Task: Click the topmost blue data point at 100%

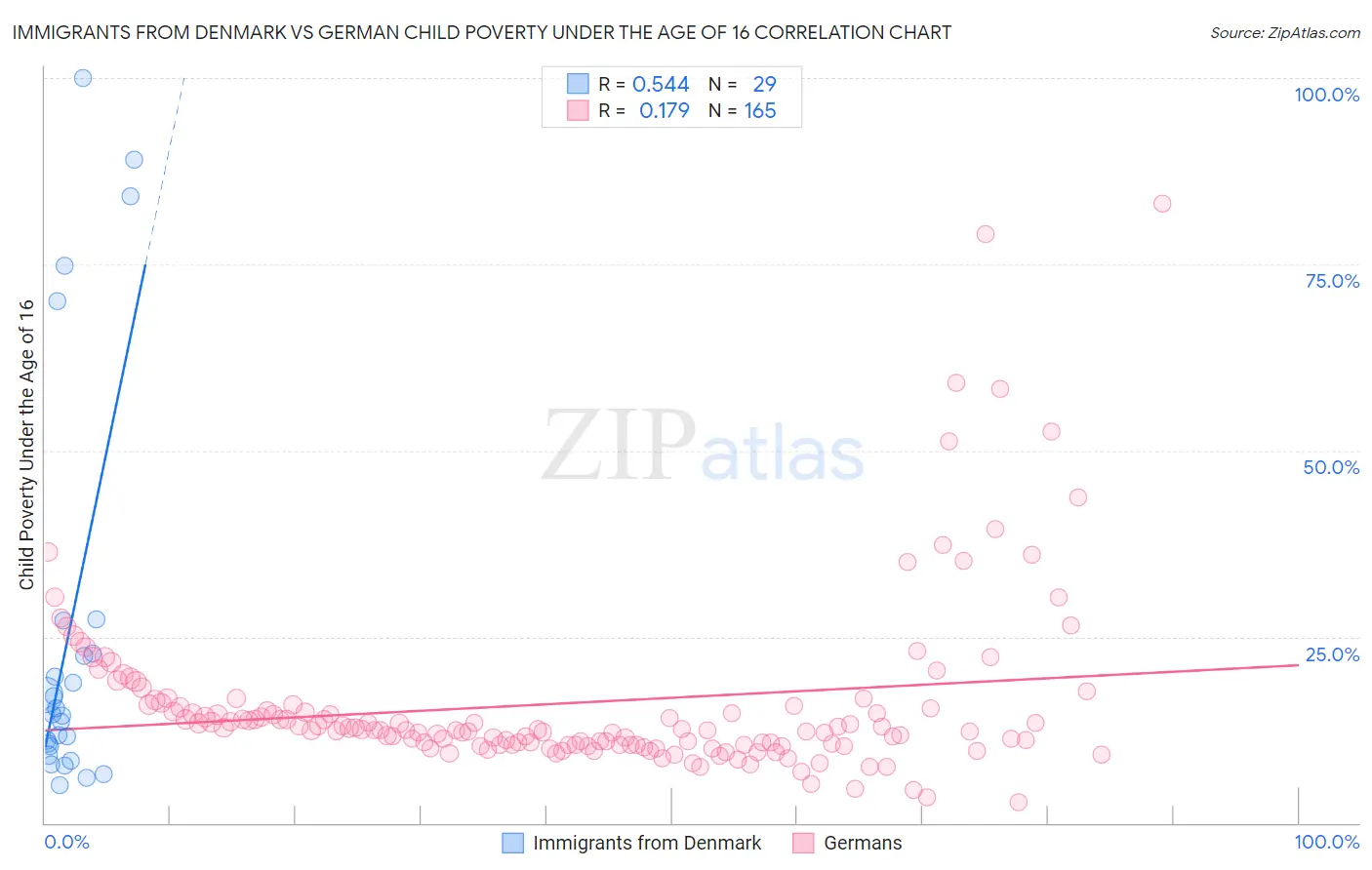Action: (x=83, y=78)
